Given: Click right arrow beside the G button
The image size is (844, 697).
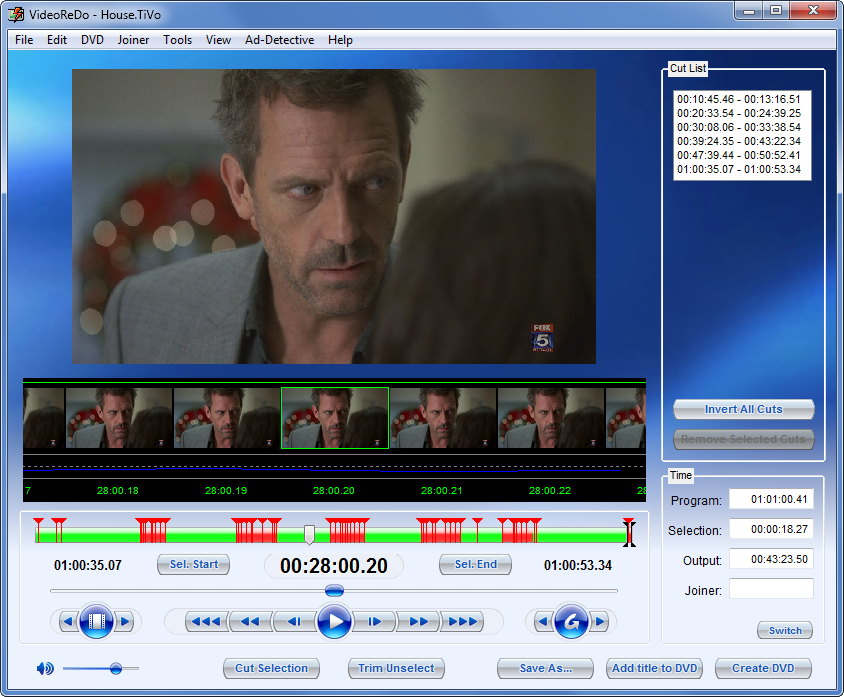Looking at the screenshot, I should 600,622.
